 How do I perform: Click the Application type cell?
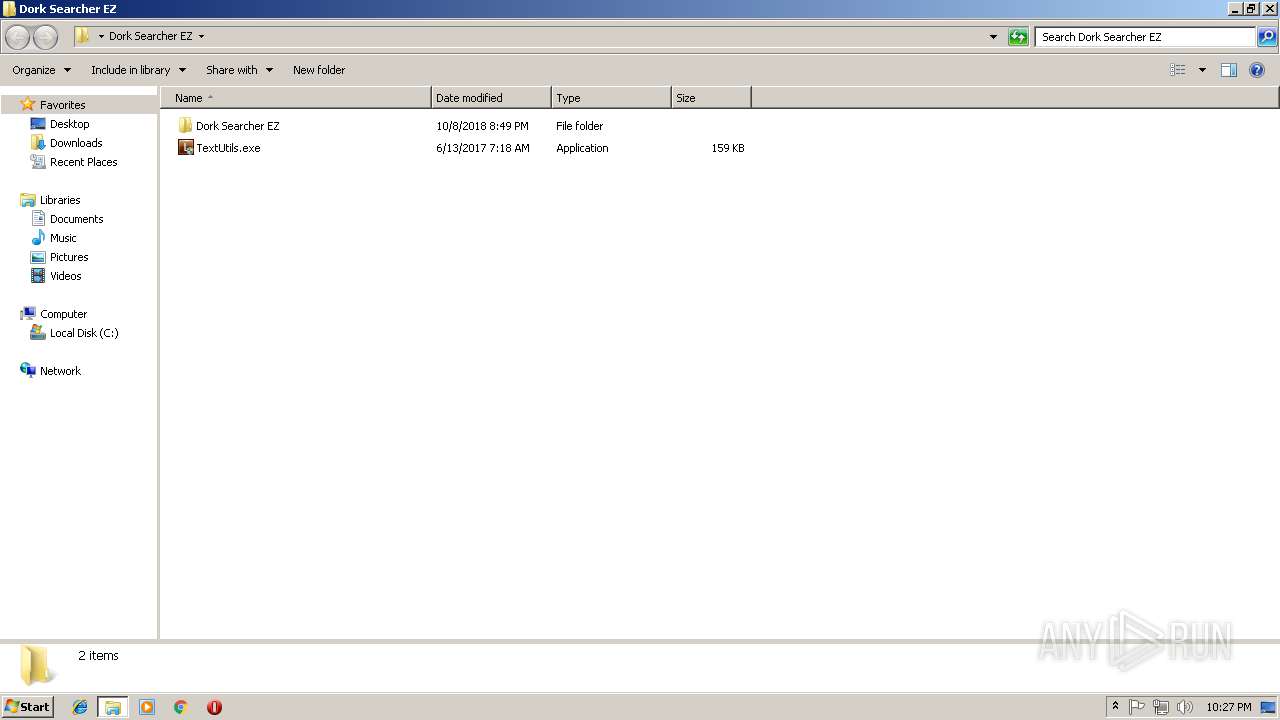tap(582, 148)
